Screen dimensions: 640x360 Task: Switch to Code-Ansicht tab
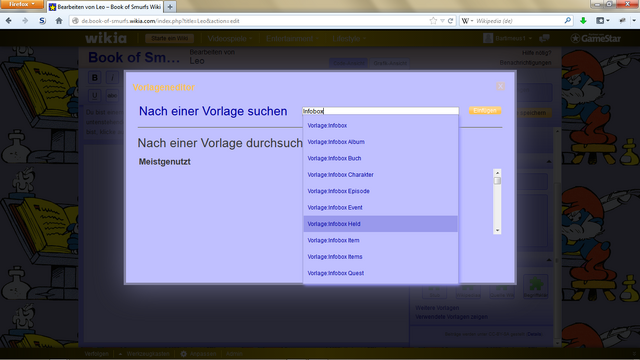[x=349, y=63]
